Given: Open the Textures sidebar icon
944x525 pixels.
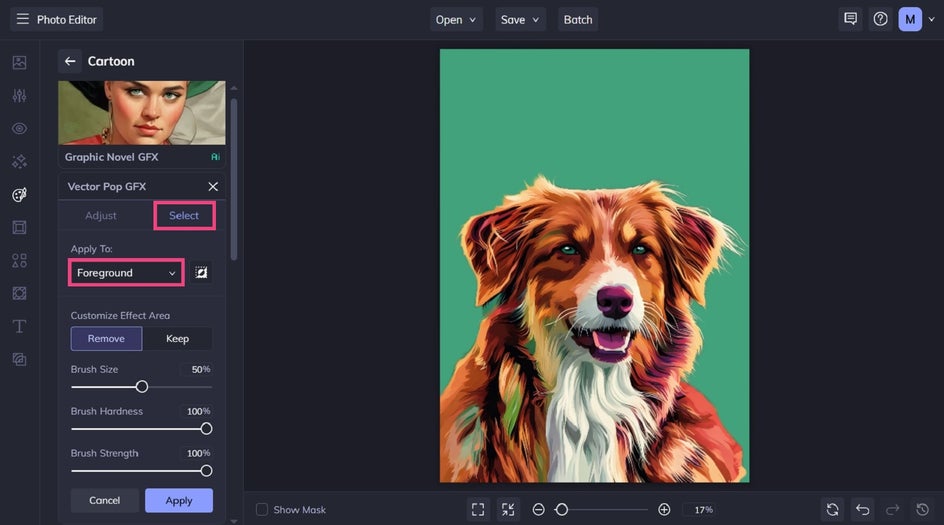Looking at the screenshot, I should pyautogui.click(x=19, y=293).
